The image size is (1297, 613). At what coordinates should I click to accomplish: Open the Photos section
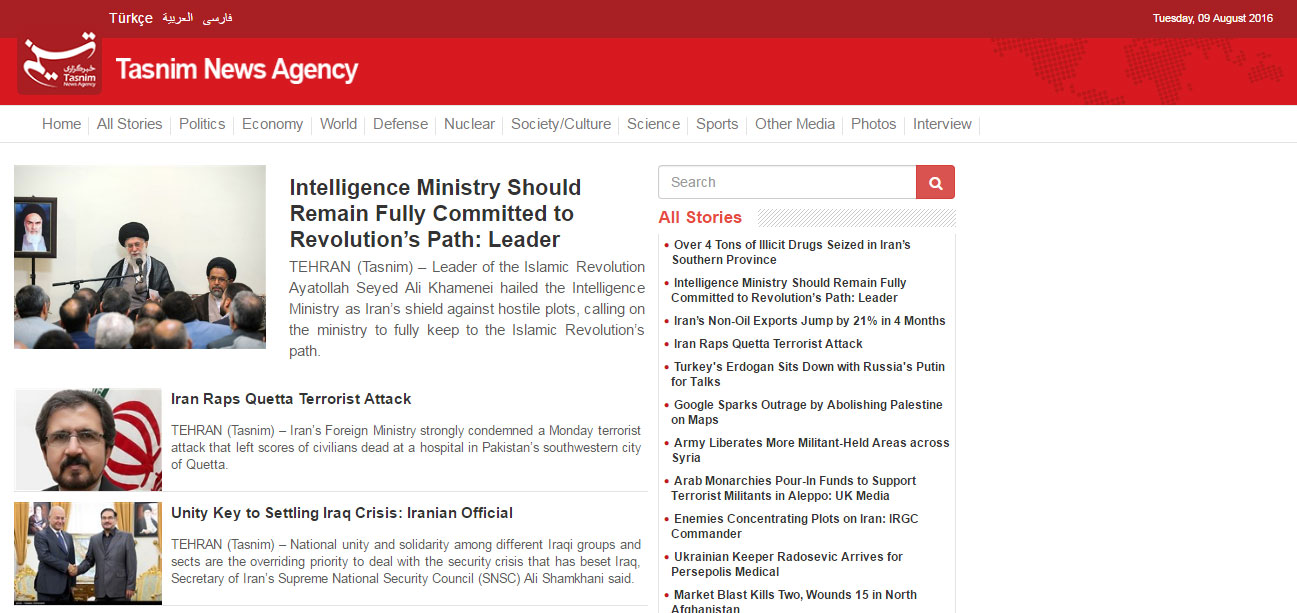(874, 124)
